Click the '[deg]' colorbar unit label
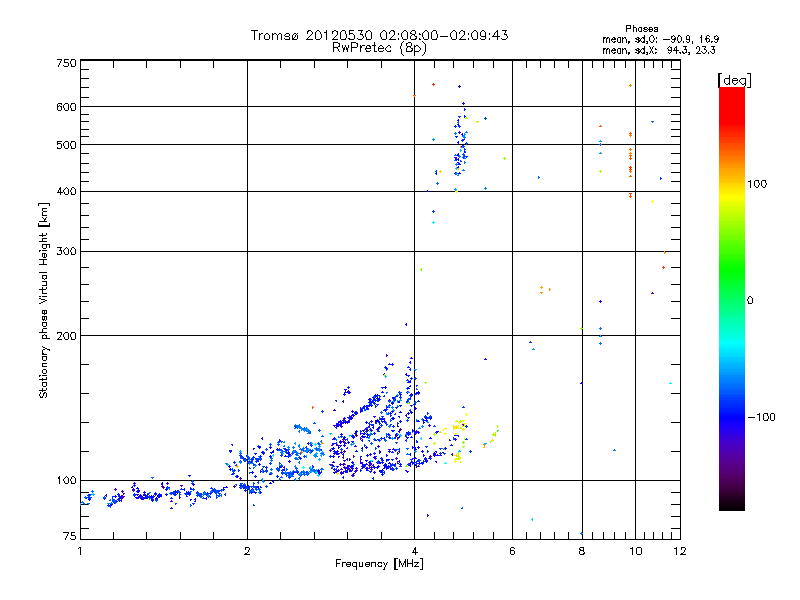The height and width of the screenshot is (600, 800). tap(734, 80)
